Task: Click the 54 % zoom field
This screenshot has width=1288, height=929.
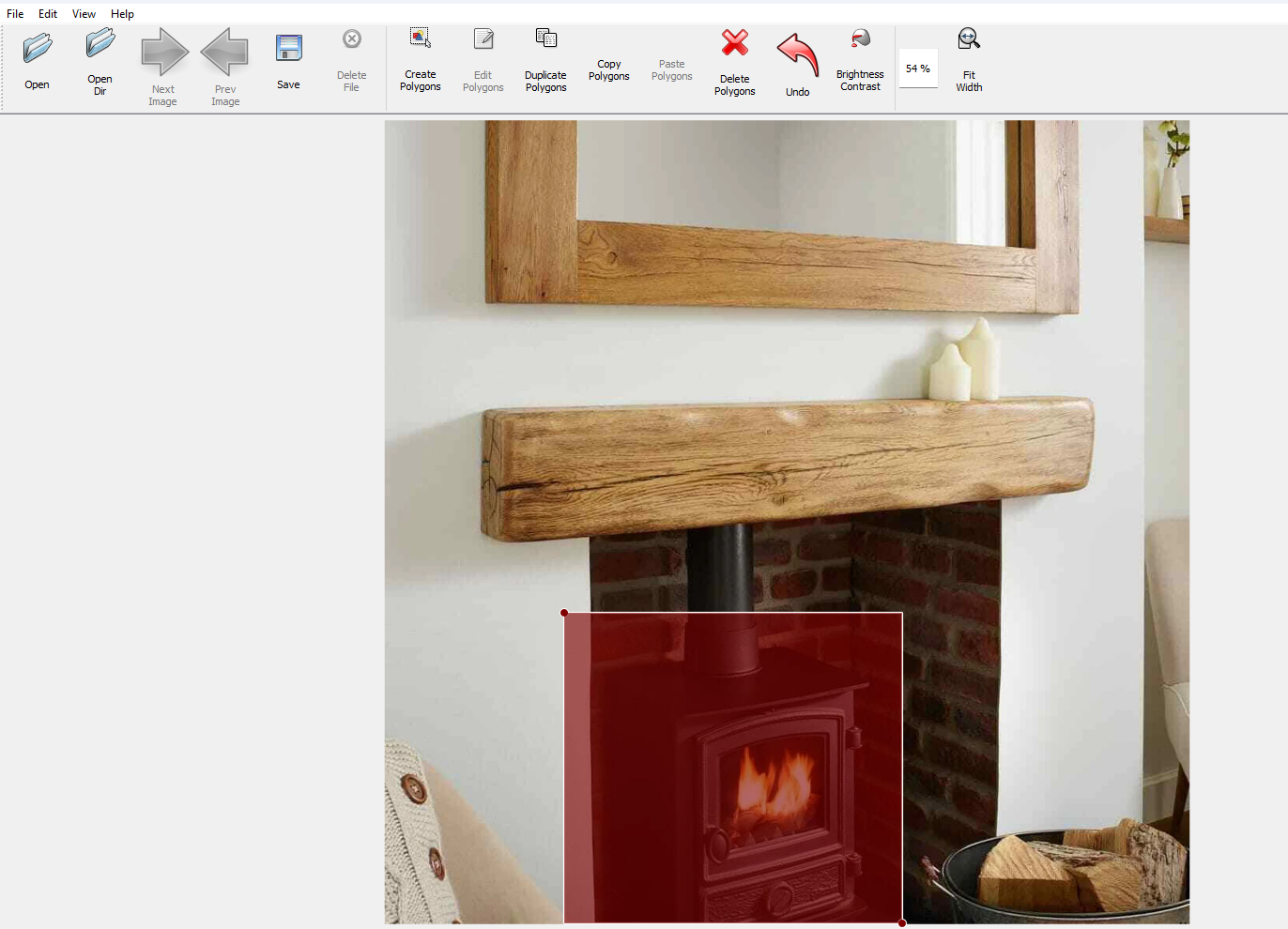Action: pyautogui.click(x=918, y=69)
